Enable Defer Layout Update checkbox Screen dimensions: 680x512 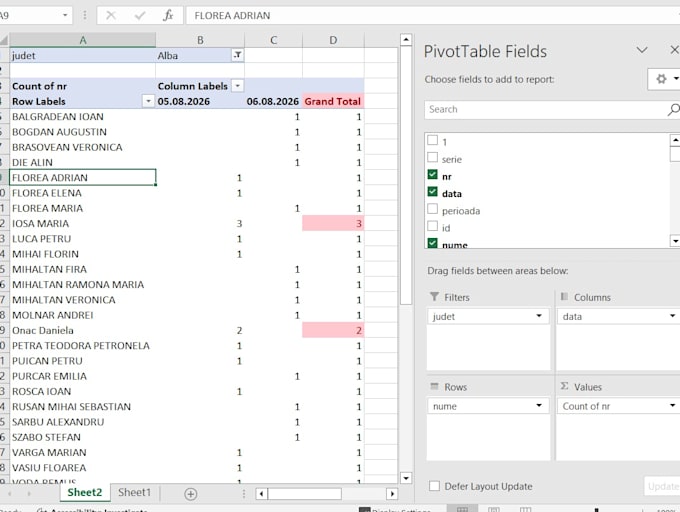coord(434,486)
